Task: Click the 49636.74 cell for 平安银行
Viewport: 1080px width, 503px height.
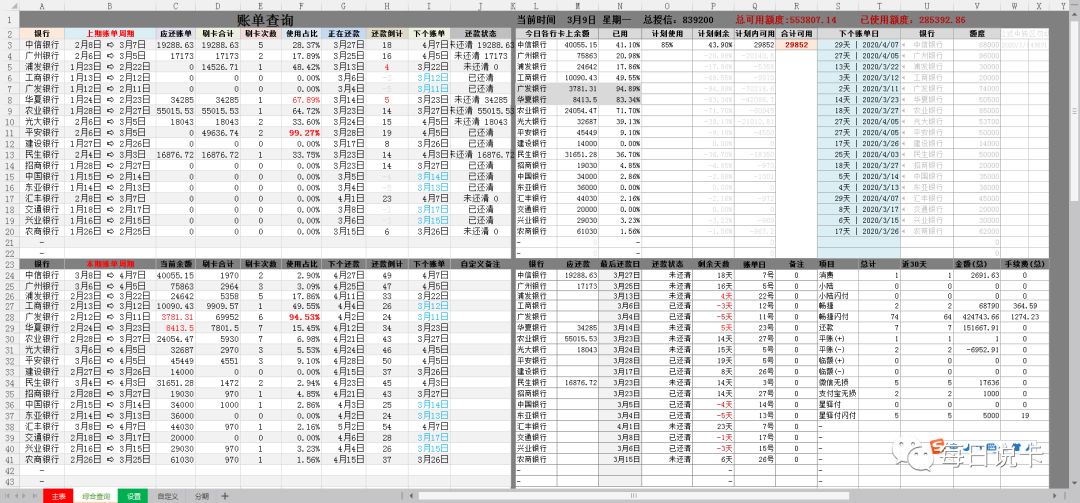Action: click(x=220, y=132)
